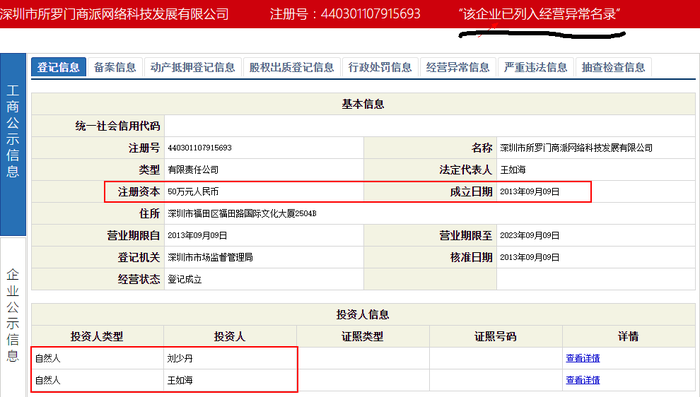Click 查看详情 link for 王如海

tap(583, 380)
